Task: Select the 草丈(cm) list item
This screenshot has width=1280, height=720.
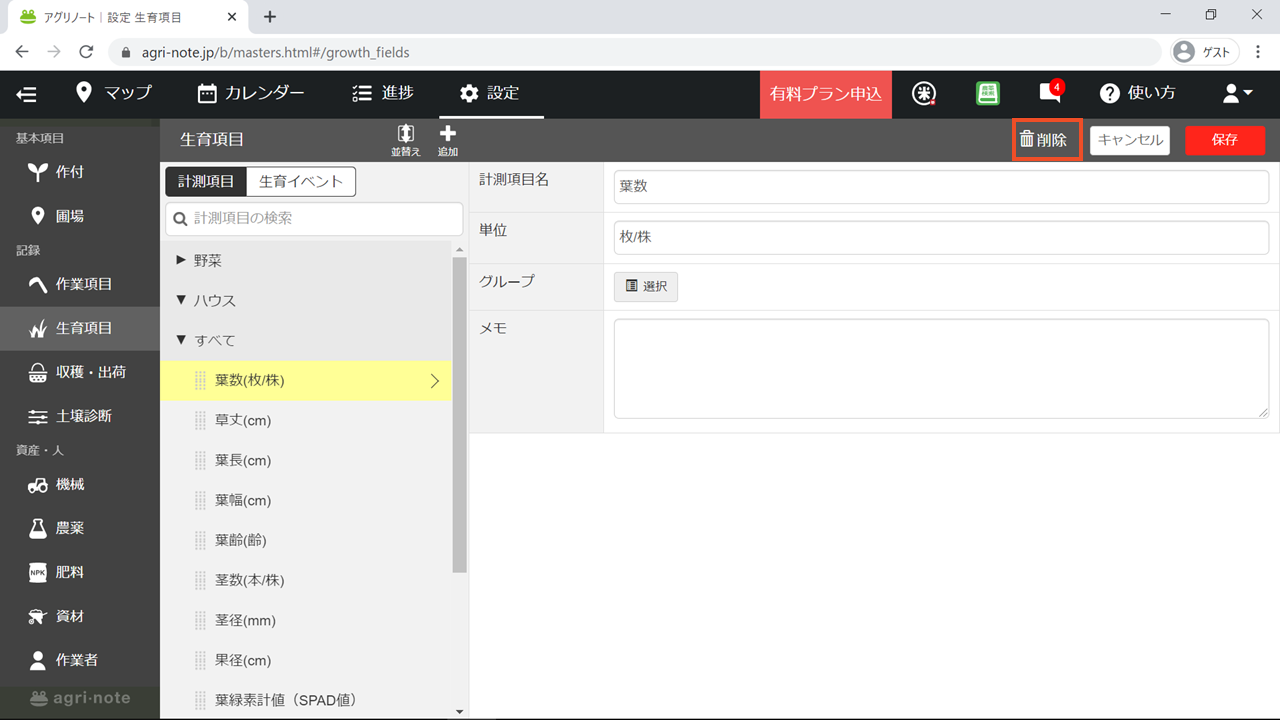Action: (306, 420)
